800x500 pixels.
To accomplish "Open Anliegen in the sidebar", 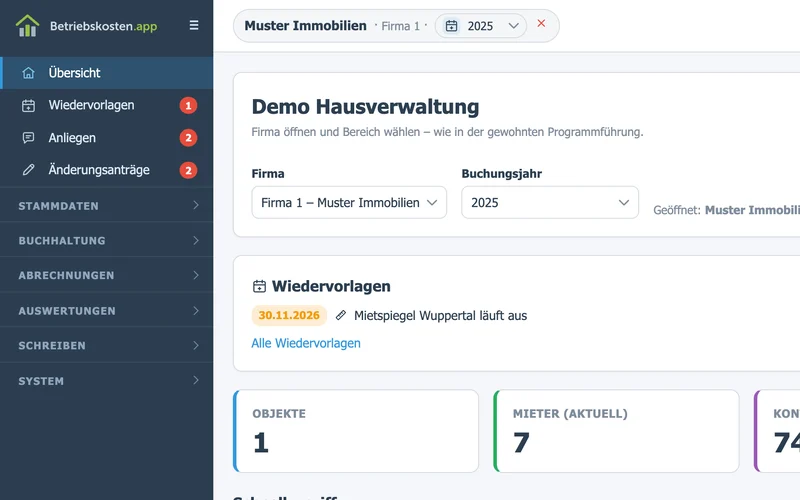I will coord(107,138).
